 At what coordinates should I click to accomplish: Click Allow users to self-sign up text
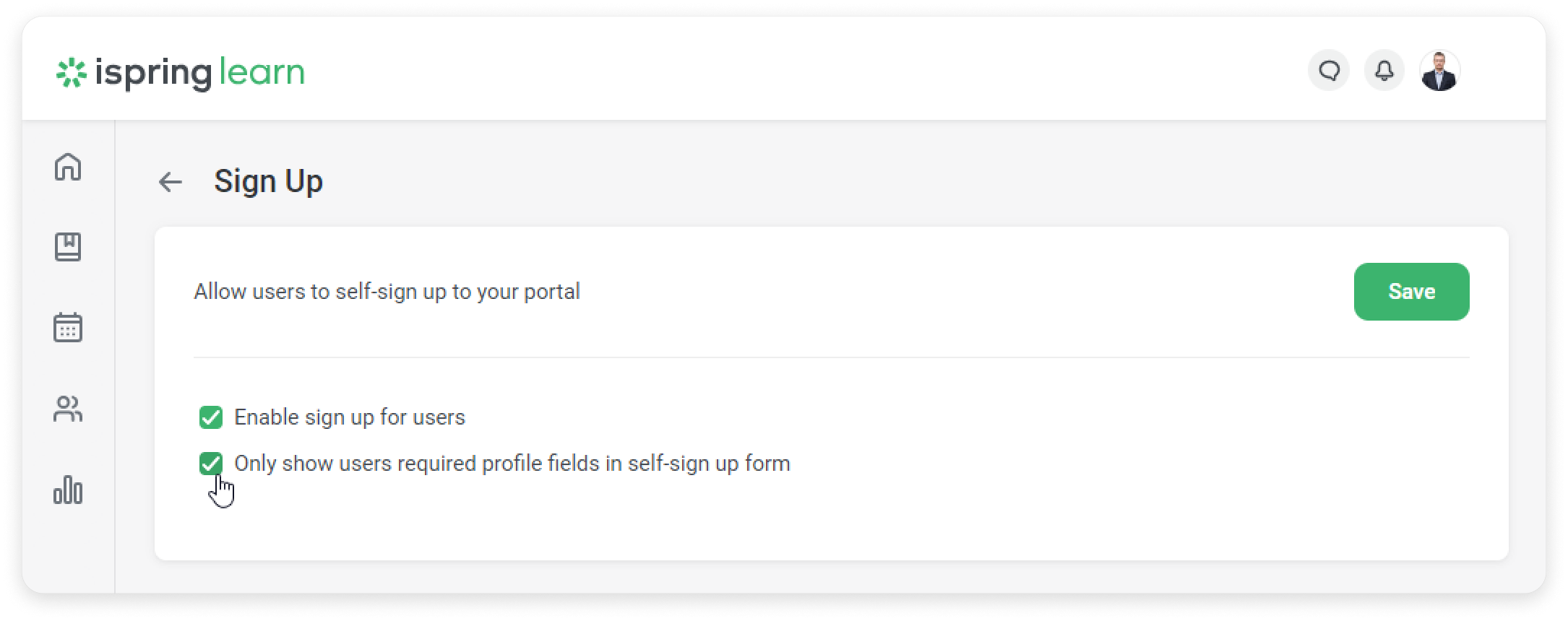pos(387,292)
